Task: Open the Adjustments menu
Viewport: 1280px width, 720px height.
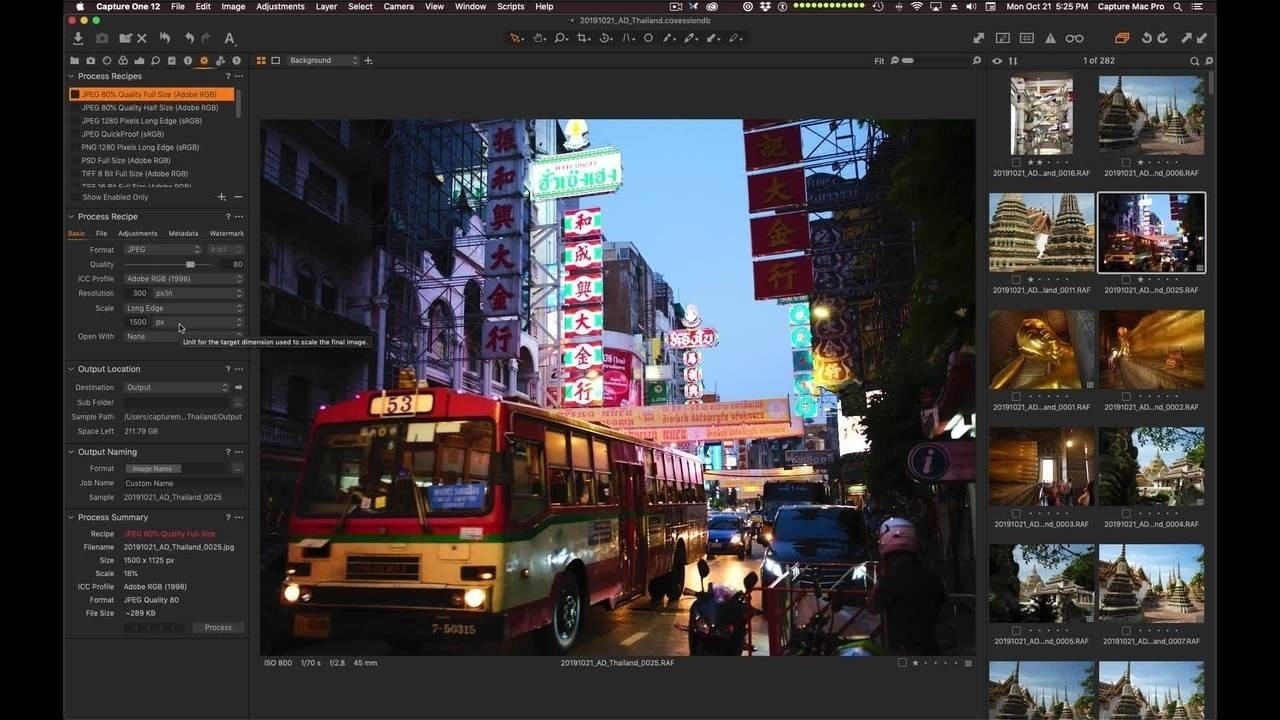Action: point(280,6)
